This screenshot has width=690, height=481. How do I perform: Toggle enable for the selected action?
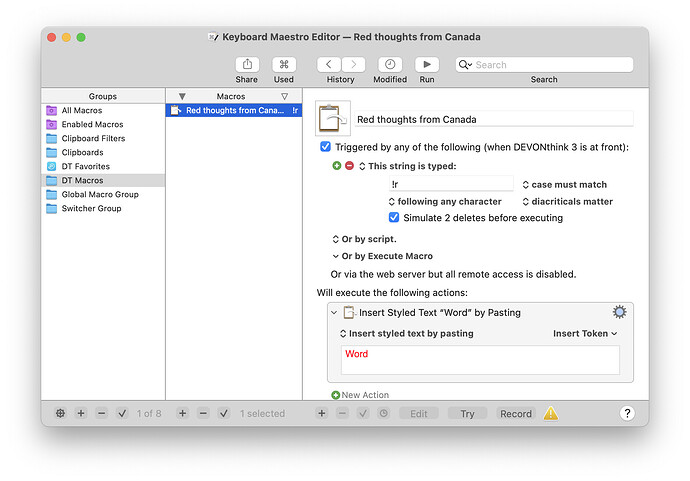363,413
